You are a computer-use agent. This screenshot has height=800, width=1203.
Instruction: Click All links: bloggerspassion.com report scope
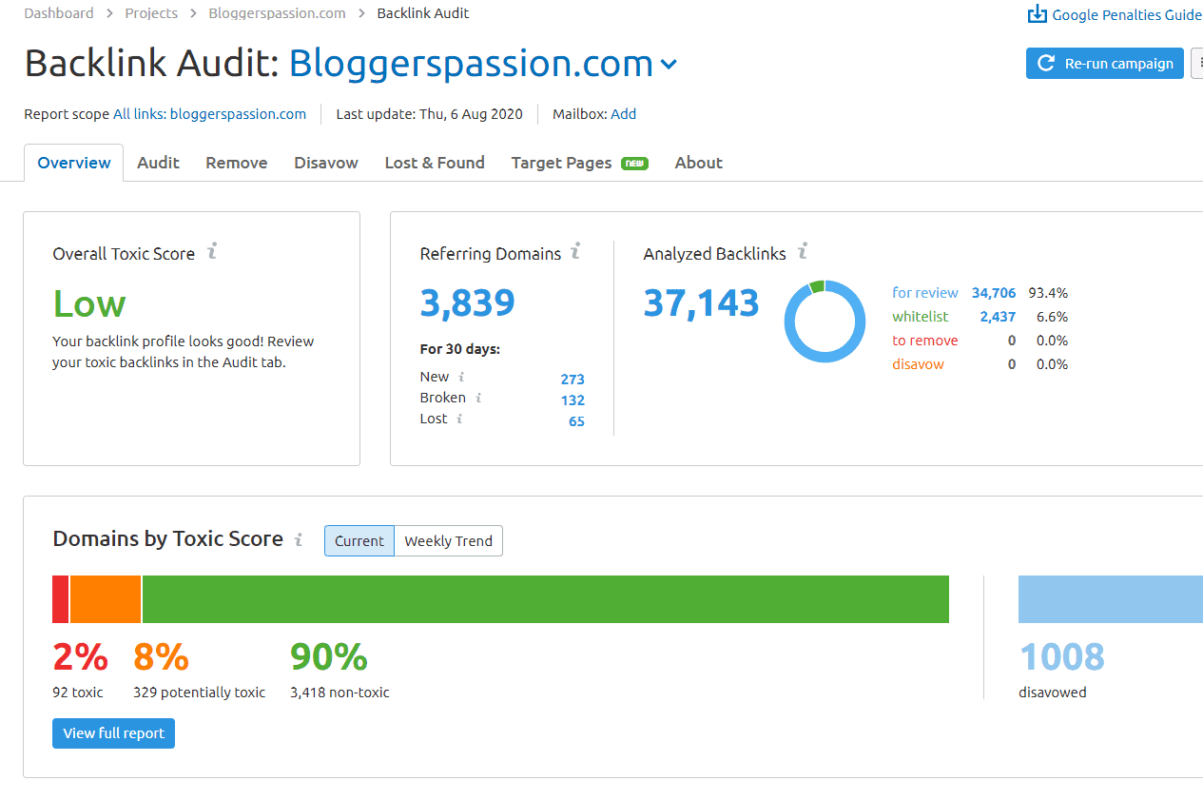(210, 114)
